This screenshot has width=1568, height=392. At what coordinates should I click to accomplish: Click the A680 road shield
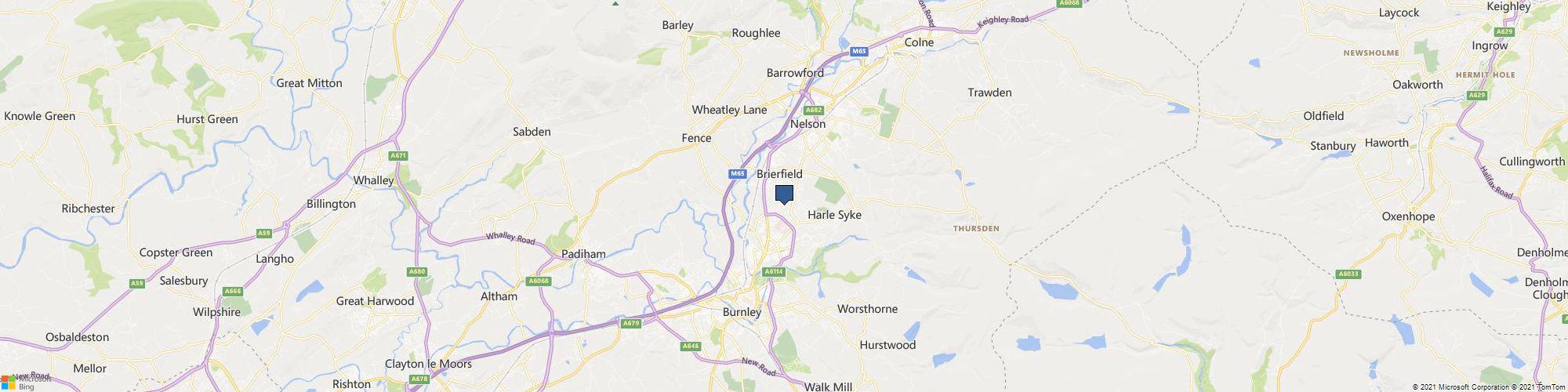417,272
